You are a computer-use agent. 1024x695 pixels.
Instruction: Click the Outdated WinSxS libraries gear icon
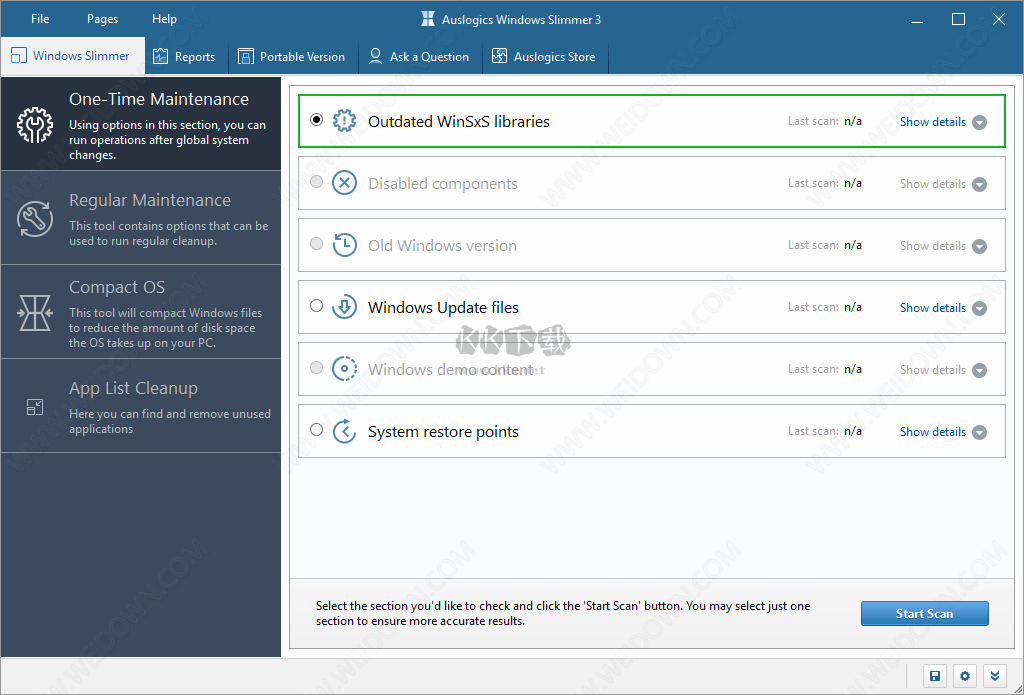(x=344, y=120)
